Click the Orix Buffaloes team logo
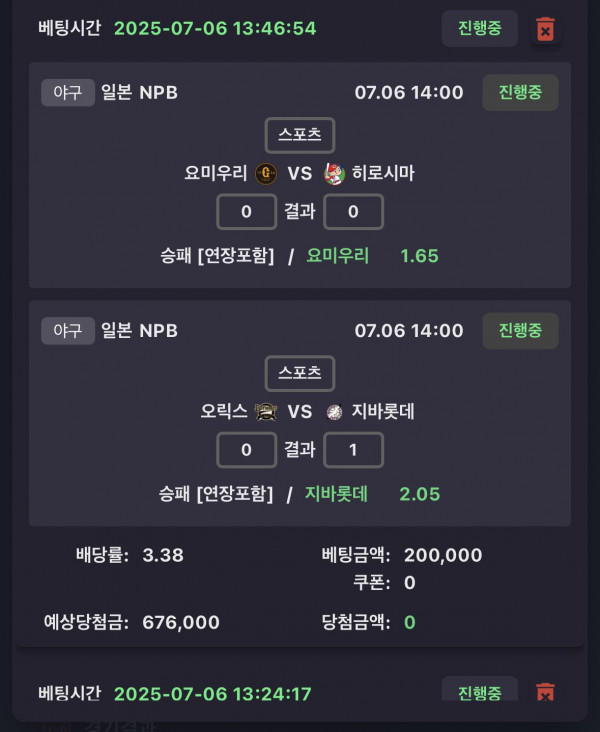The height and width of the screenshot is (732, 600). point(266,412)
